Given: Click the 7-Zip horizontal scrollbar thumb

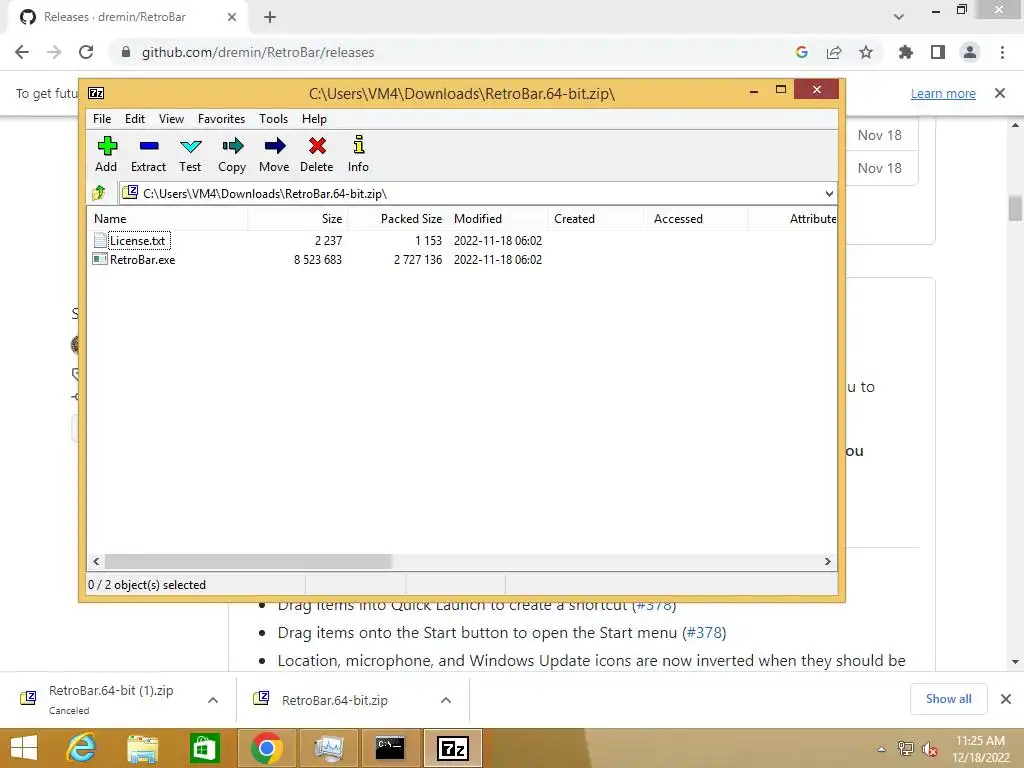Looking at the screenshot, I should tap(248, 562).
